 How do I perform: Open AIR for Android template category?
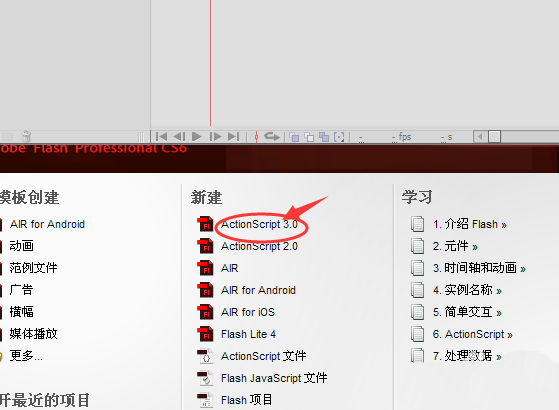coord(47,224)
